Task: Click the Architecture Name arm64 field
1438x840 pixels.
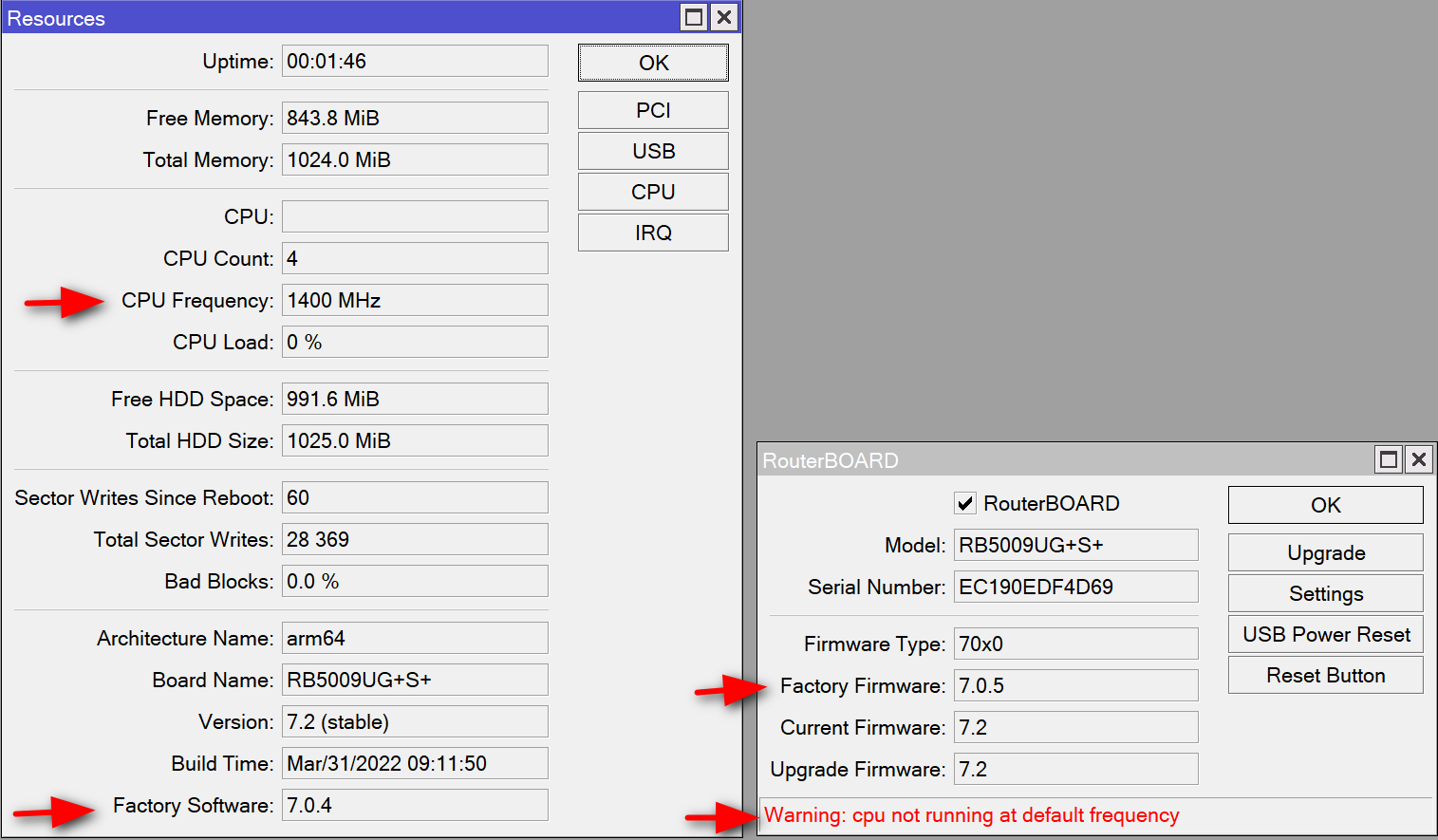Action: coord(415,638)
